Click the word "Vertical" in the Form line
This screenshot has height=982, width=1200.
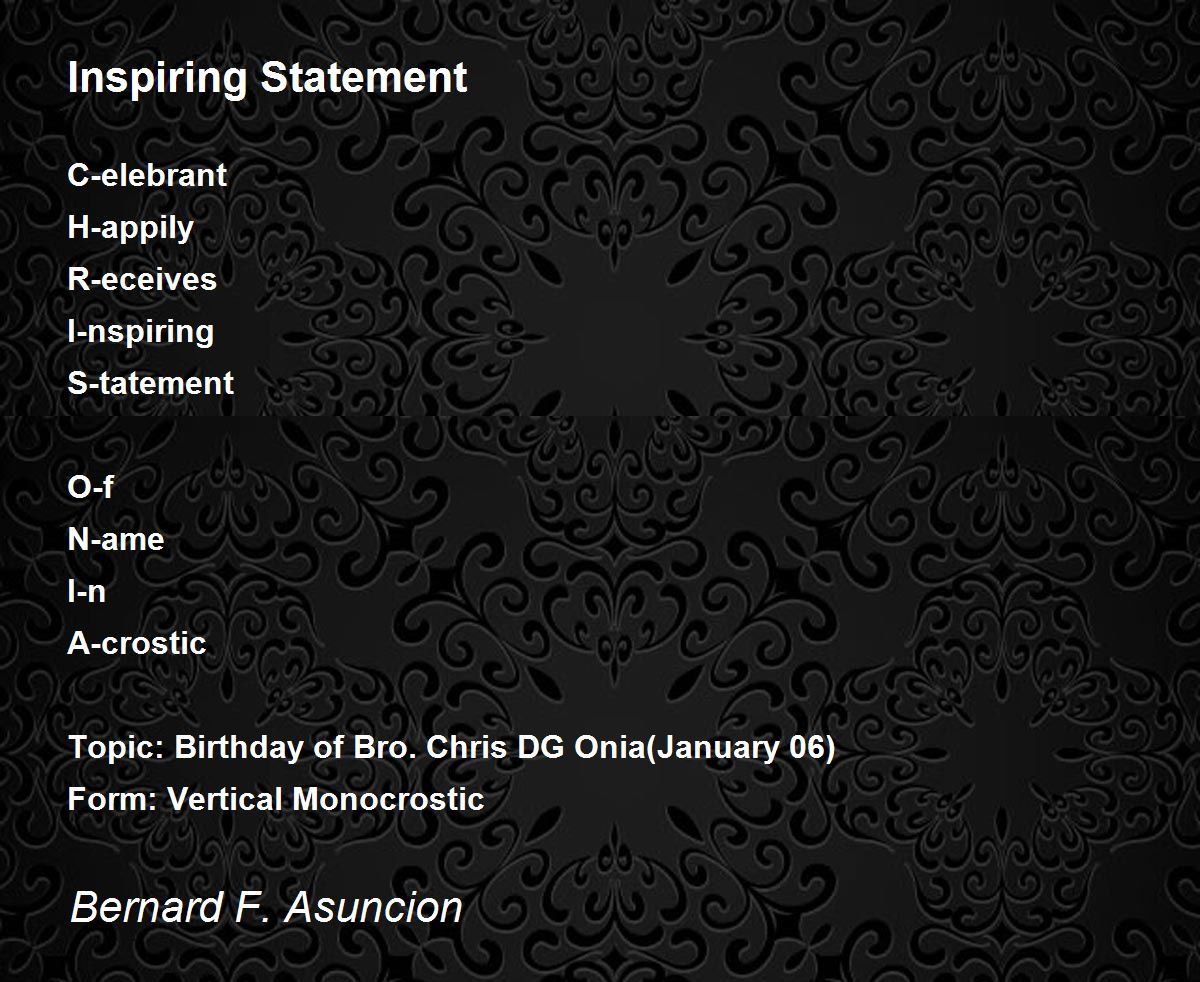[x=226, y=799]
